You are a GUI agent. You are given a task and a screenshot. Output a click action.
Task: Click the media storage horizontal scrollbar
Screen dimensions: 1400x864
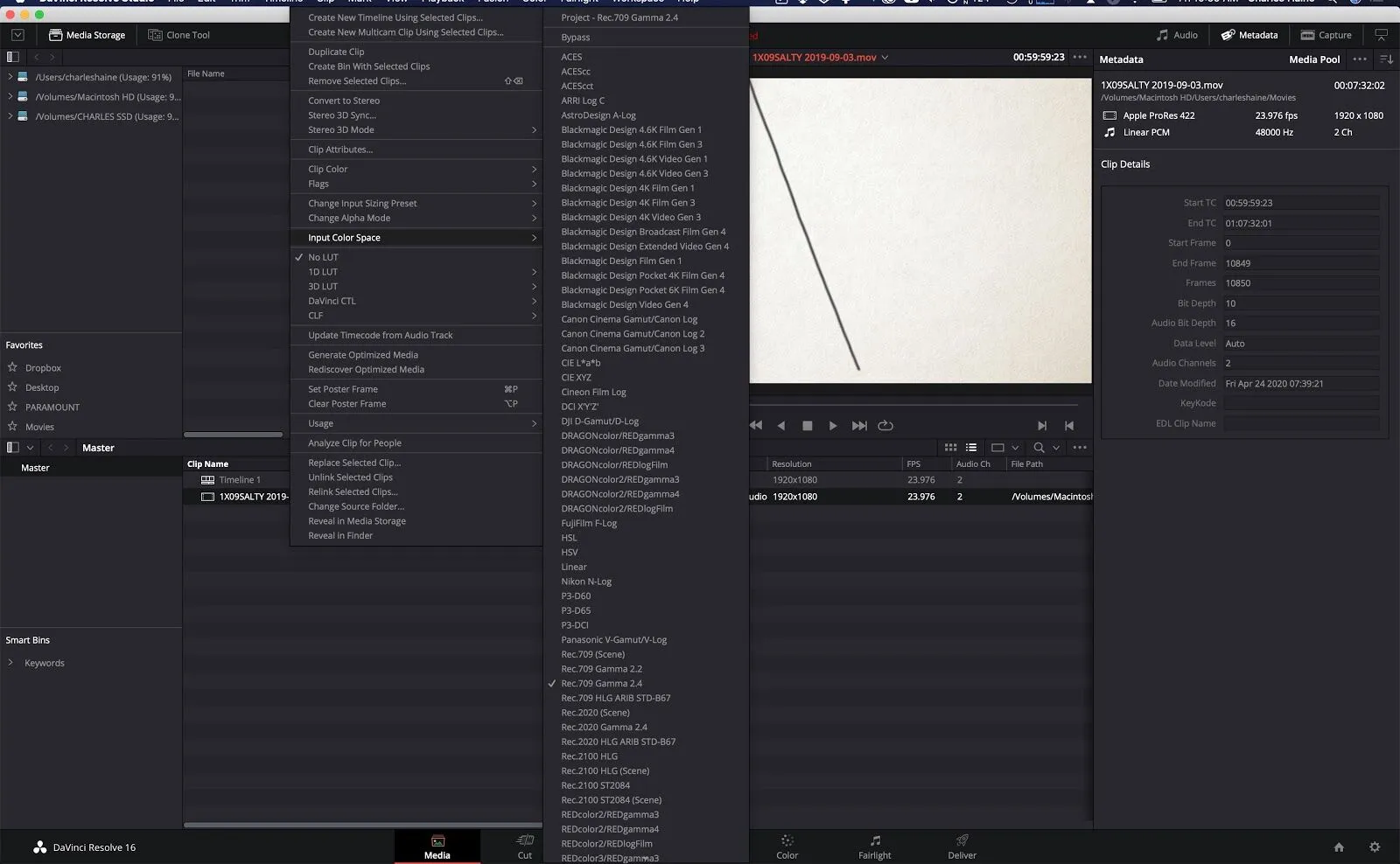pyautogui.click(x=233, y=435)
